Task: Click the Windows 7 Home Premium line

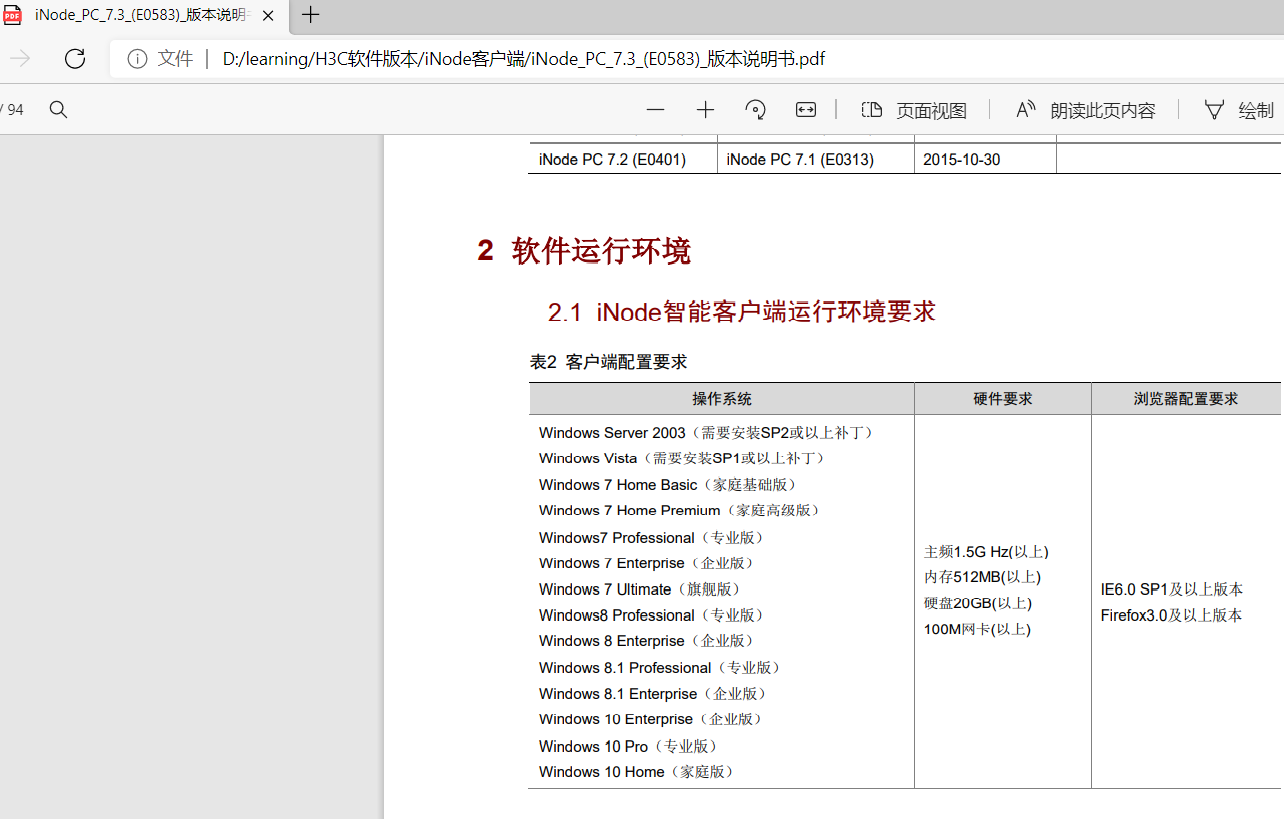Action: click(681, 510)
